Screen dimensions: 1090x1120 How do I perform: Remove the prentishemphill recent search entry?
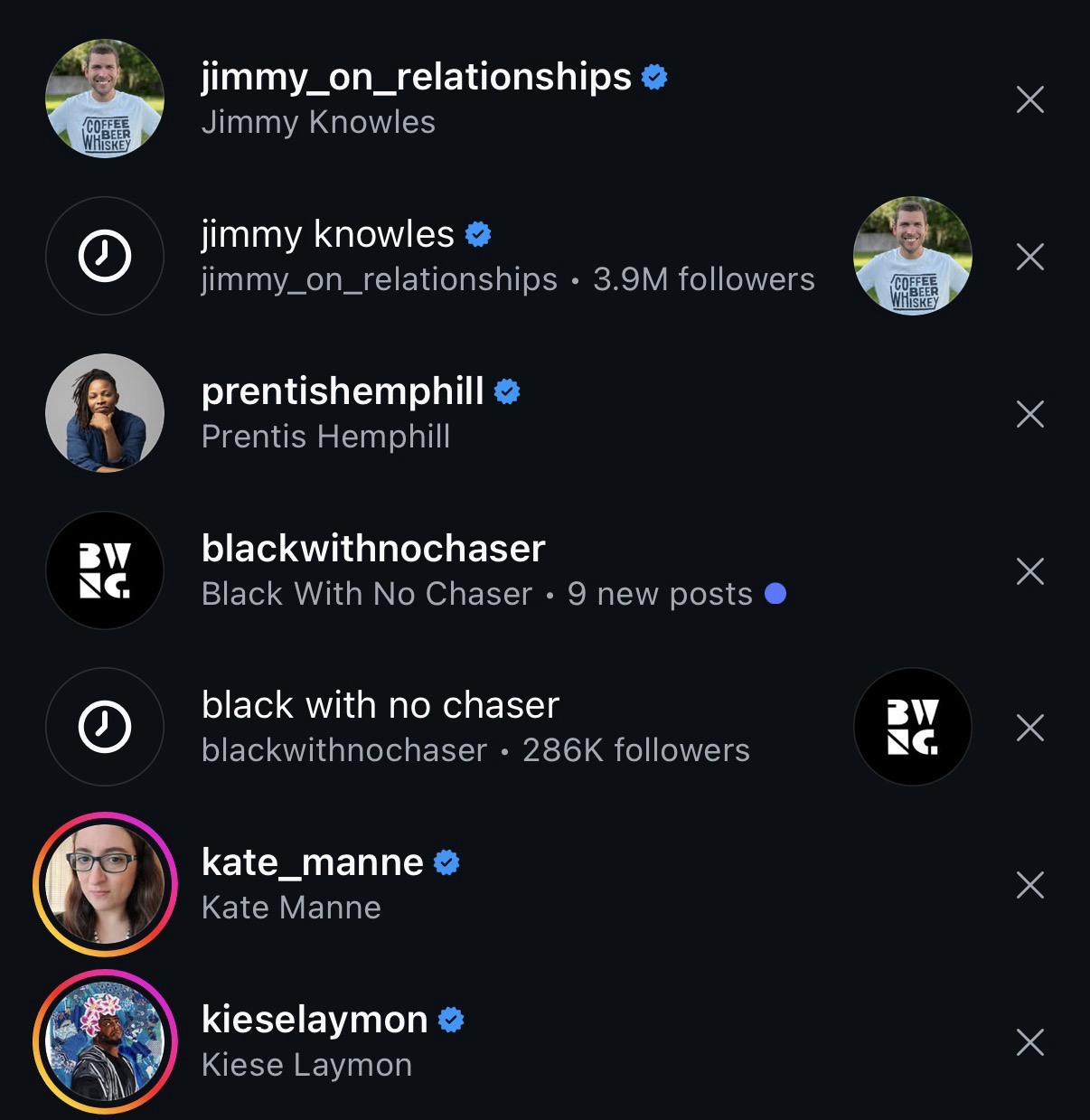[1029, 414]
